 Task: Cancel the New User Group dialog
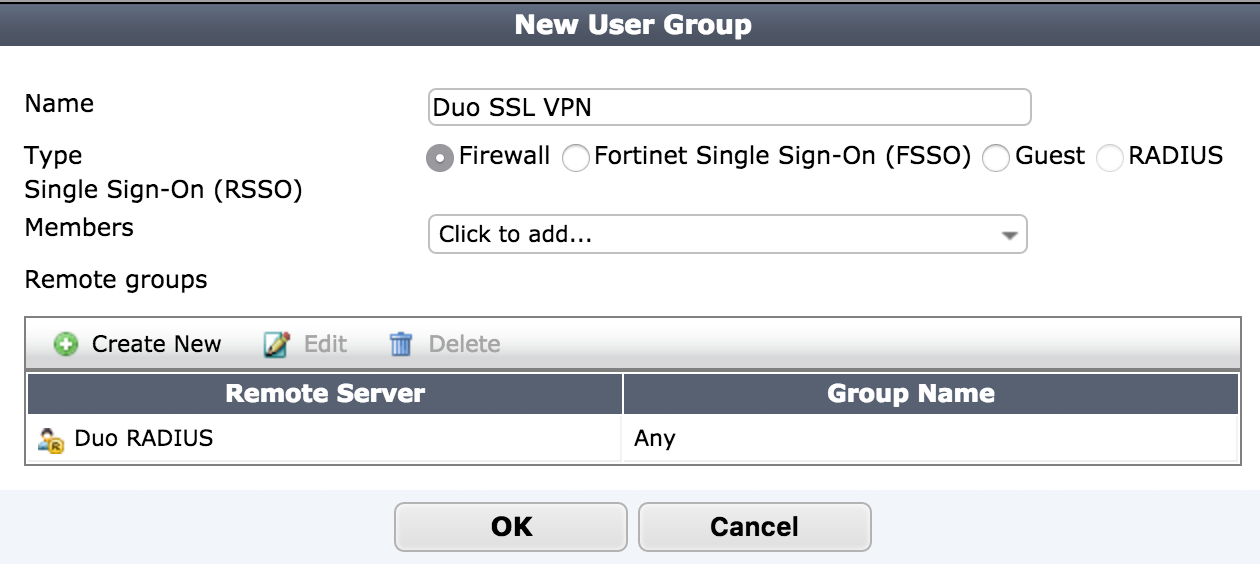pyautogui.click(x=755, y=526)
